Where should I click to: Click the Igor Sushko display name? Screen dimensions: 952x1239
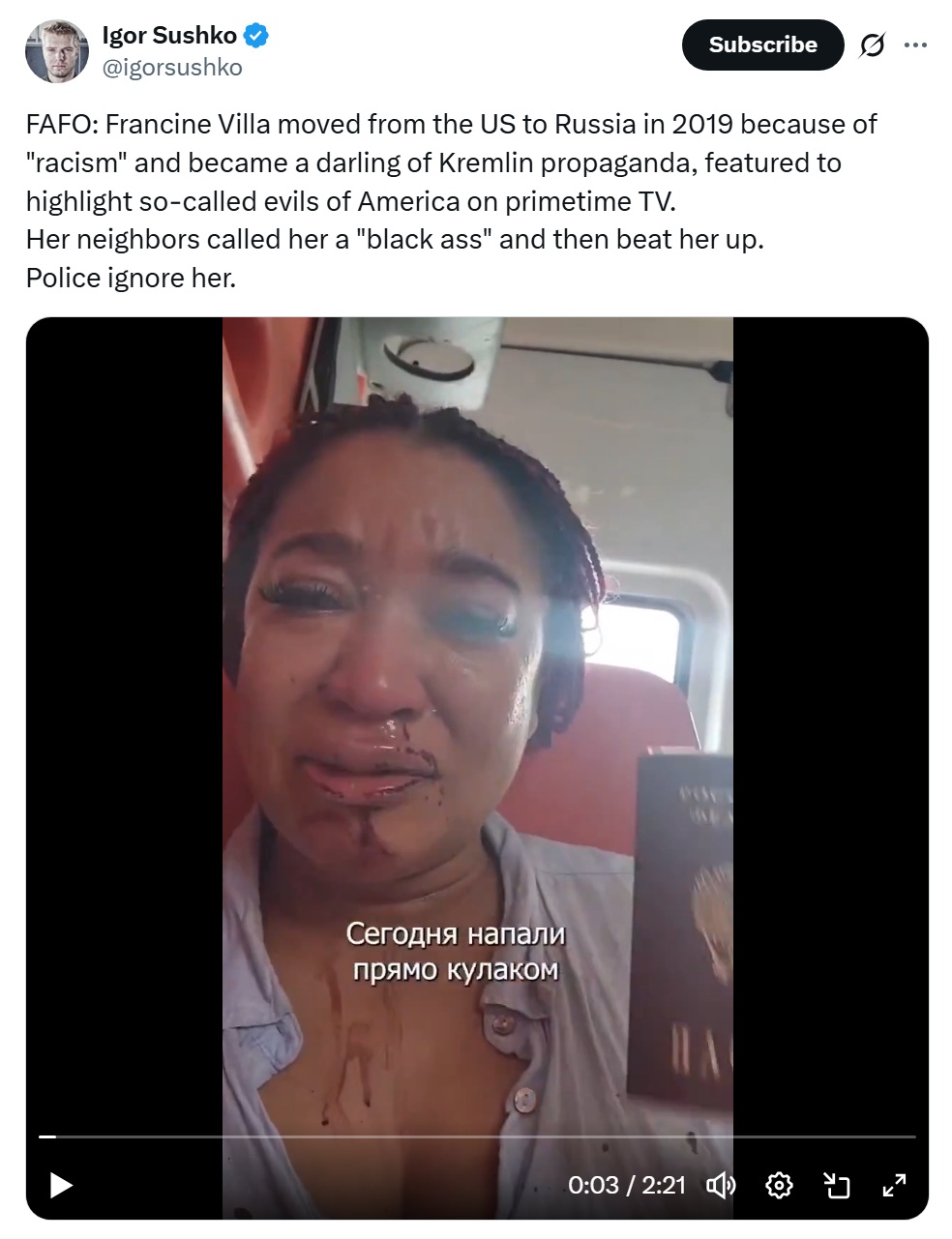(x=169, y=36)
